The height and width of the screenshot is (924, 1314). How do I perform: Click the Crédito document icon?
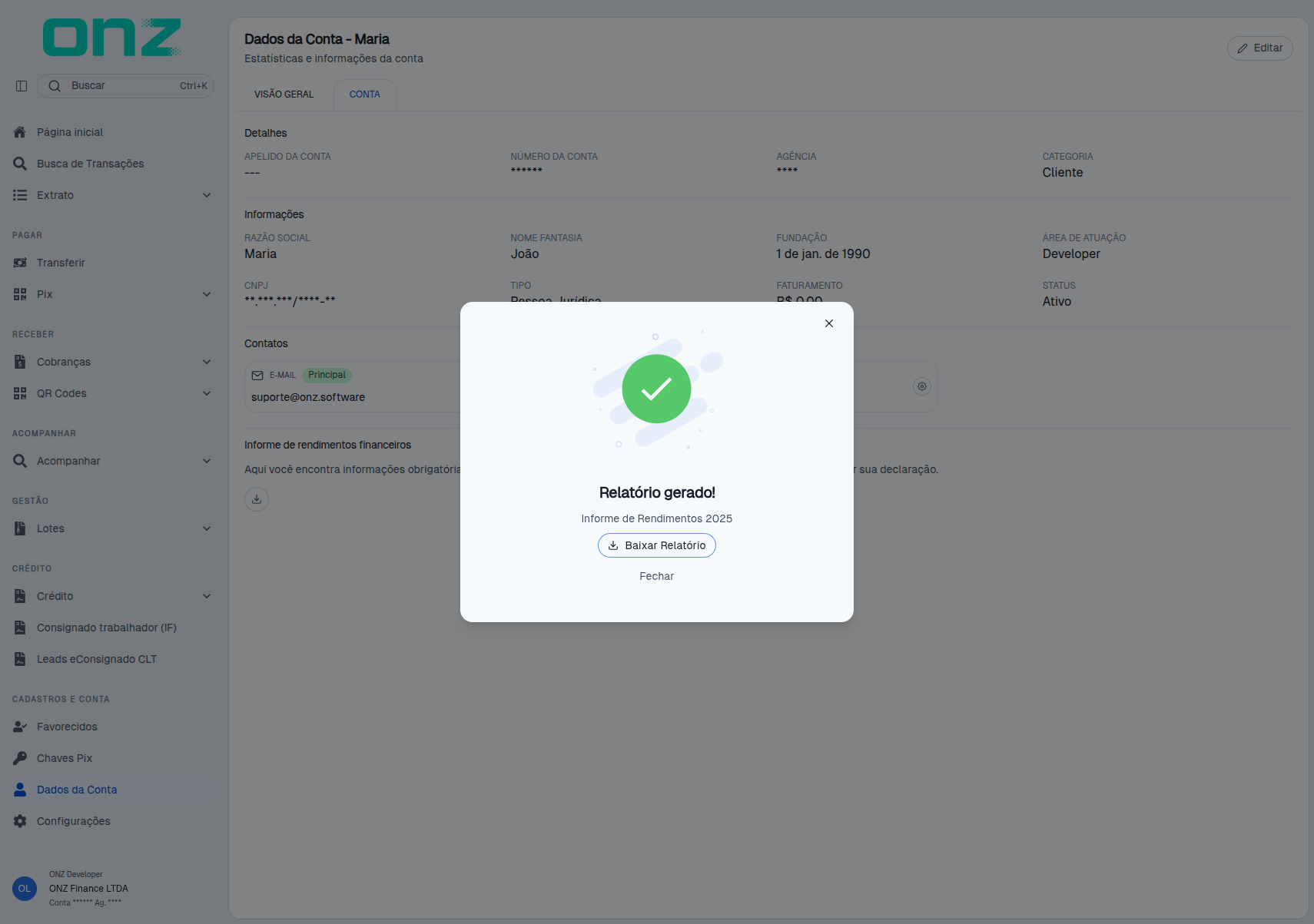point(20,596)
